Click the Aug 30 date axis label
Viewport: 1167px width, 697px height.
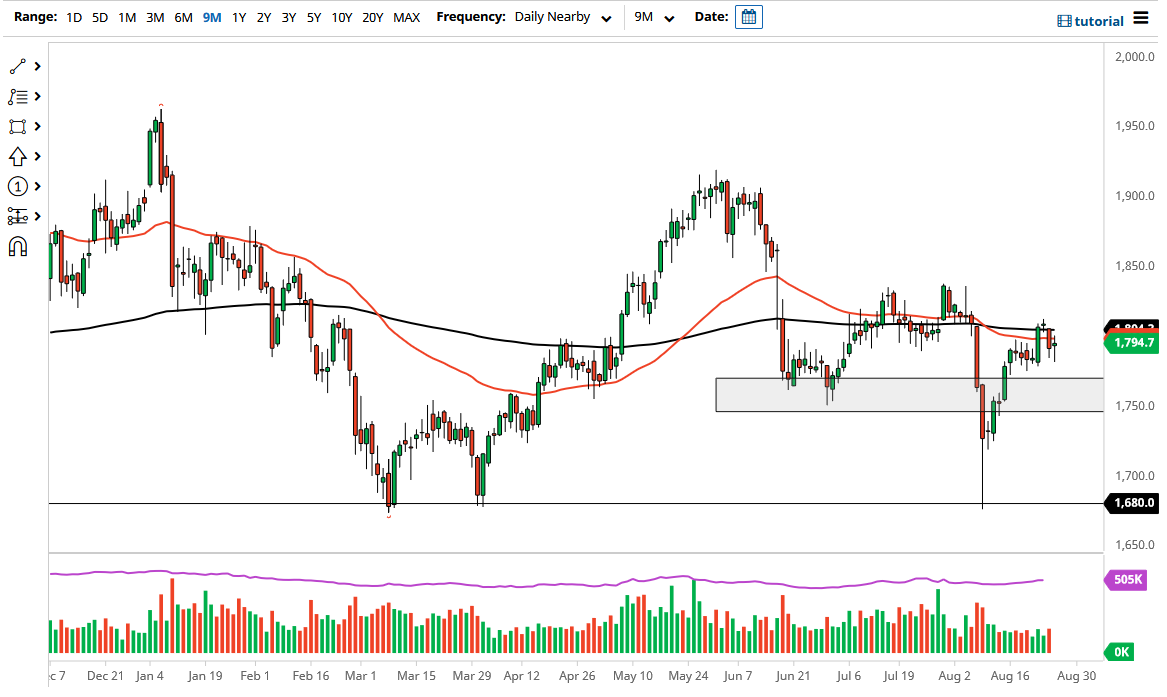[1076, 675]
